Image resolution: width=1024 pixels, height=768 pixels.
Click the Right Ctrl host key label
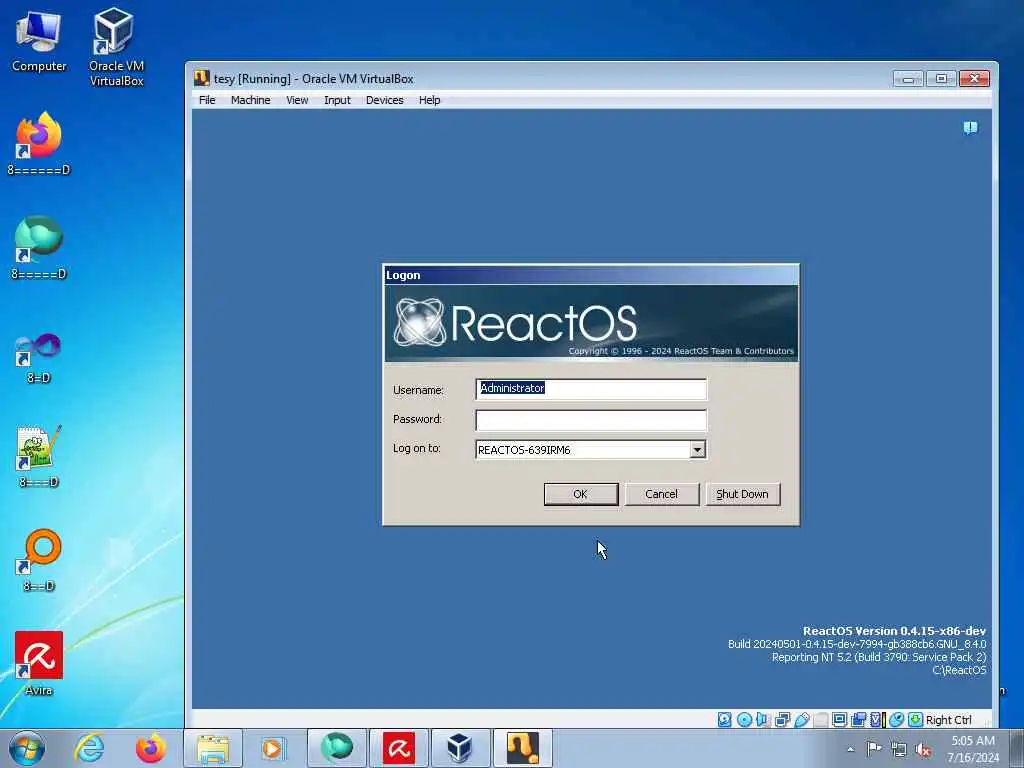click(x=948, y=720)
